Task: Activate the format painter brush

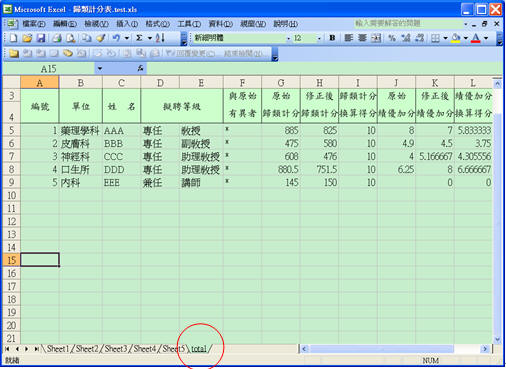Action: (100, 38)
